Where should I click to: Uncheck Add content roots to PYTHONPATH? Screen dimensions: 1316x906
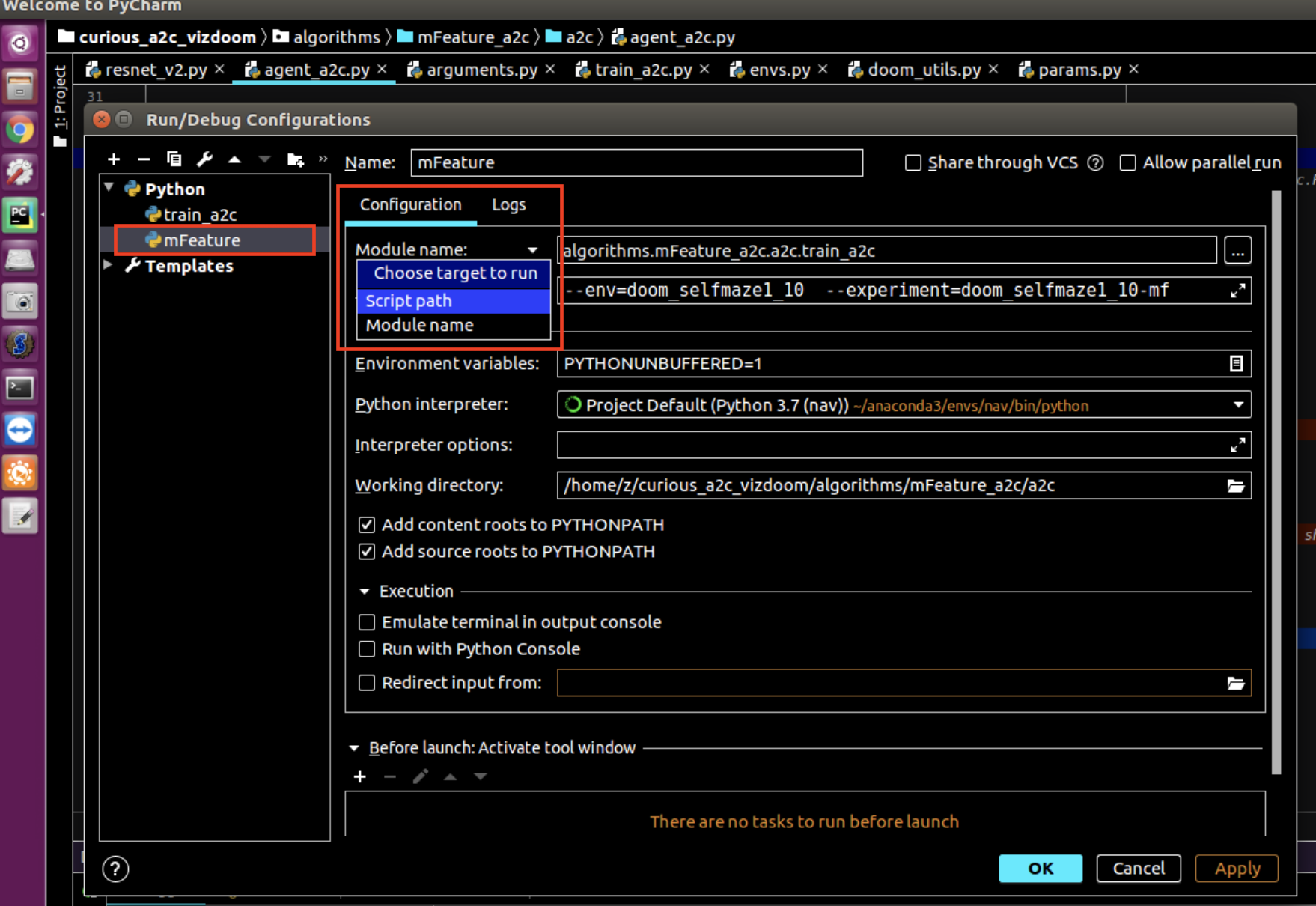pos(367,524)
